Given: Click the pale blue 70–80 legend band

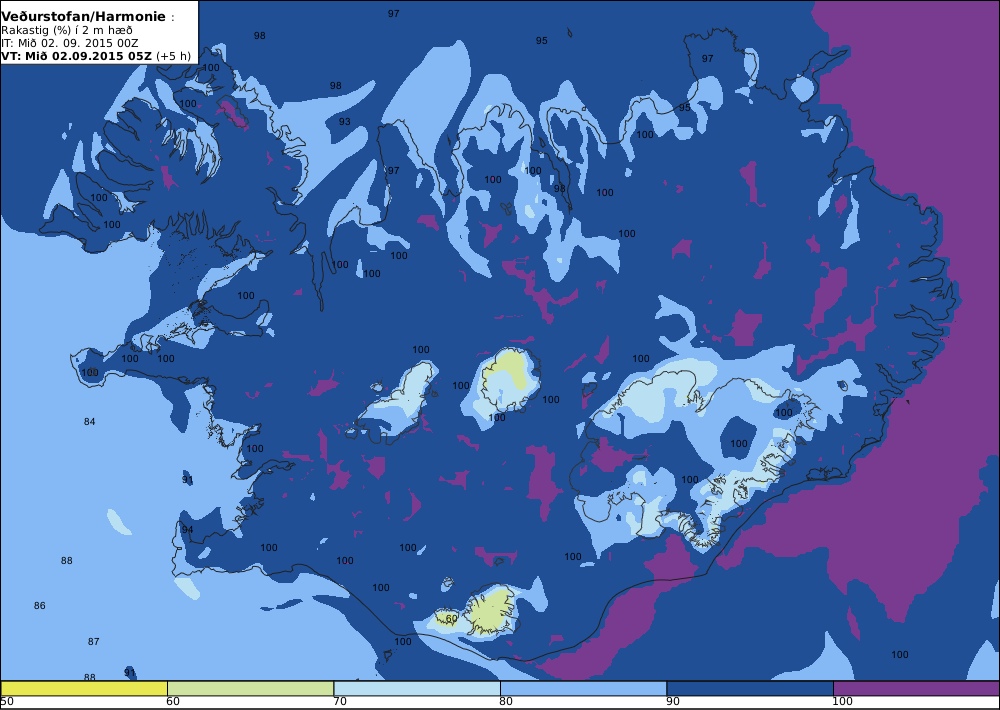Looking at the screenshot, I should (x=416, y=688).
